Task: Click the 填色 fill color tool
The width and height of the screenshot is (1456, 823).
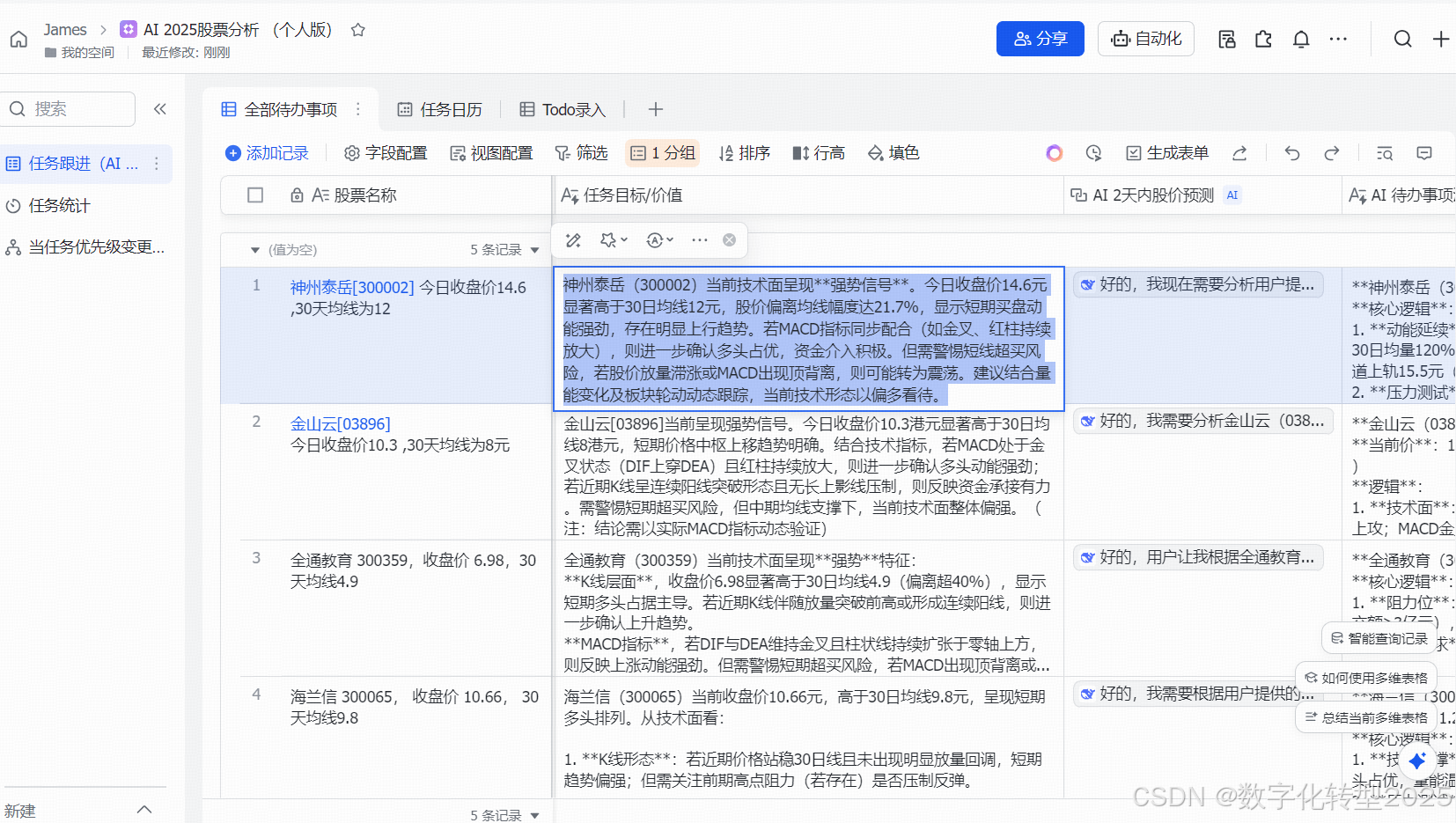Action: [x=893, y=152]
